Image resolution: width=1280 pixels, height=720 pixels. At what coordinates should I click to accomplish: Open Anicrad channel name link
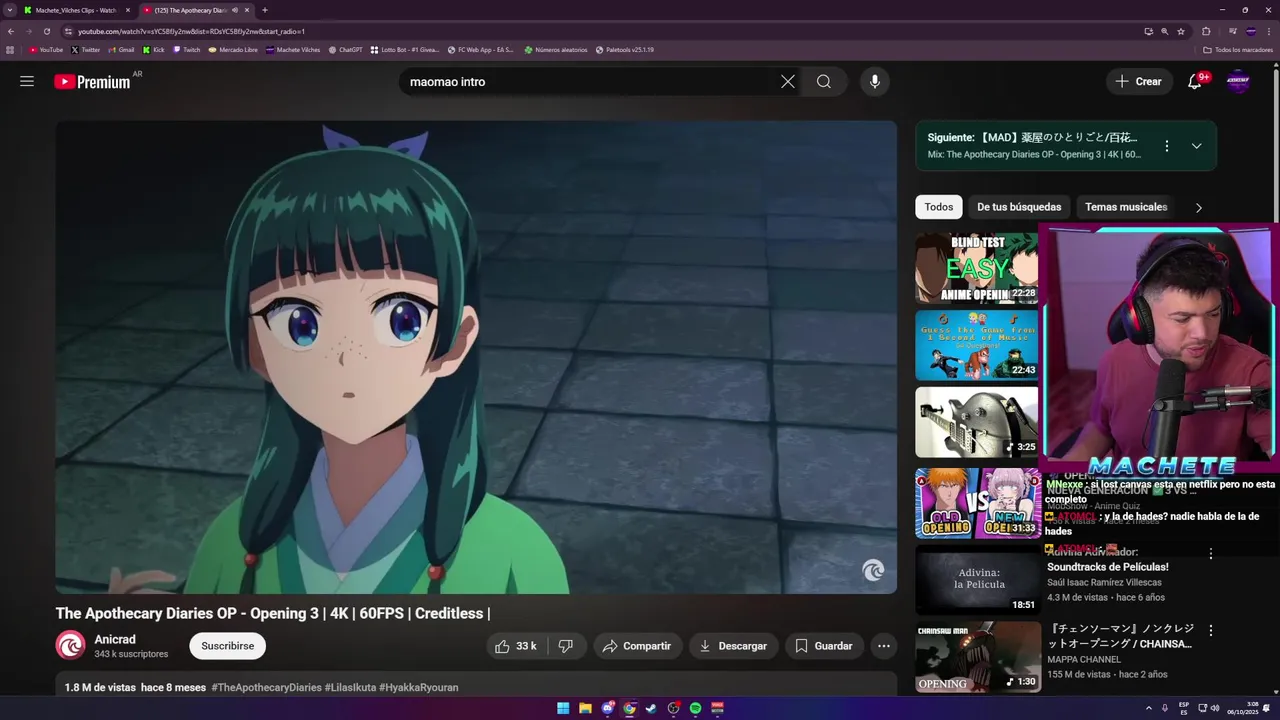click(x=115, y=639)
